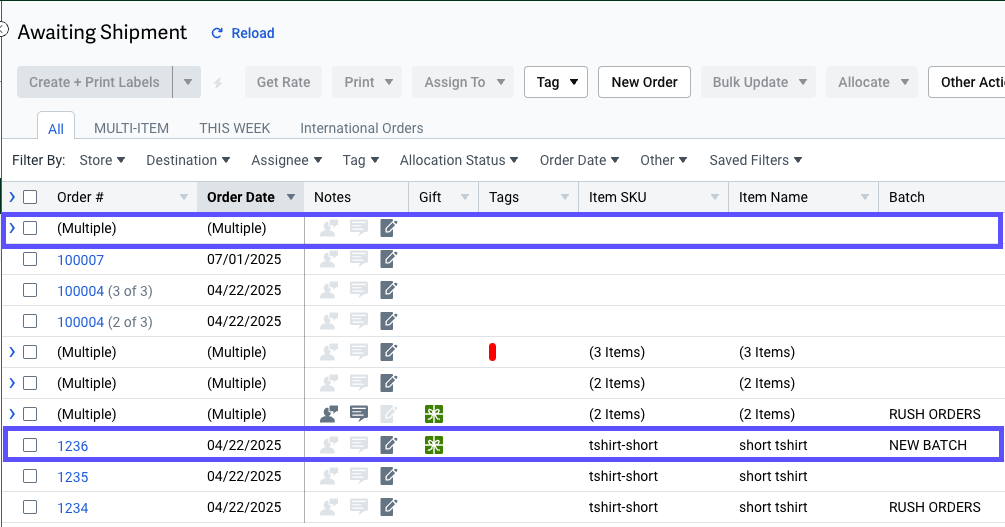Open the Tag toolbar dropdown button
The width and height of the screenshot is (1005, 527).
[x=556, y=82]
